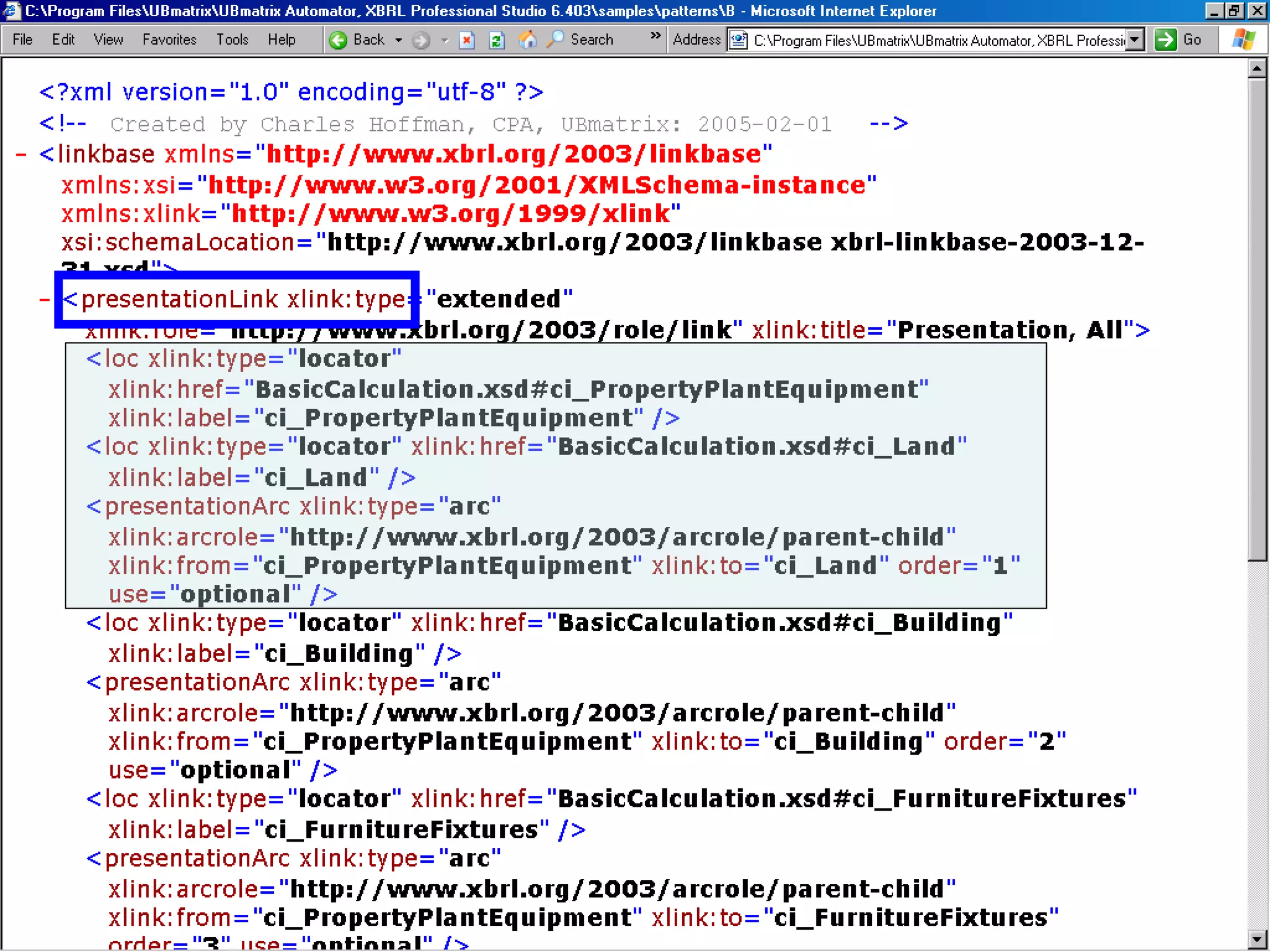Click the Refresh page icon

pyautogui.click(x=496, y=40)
